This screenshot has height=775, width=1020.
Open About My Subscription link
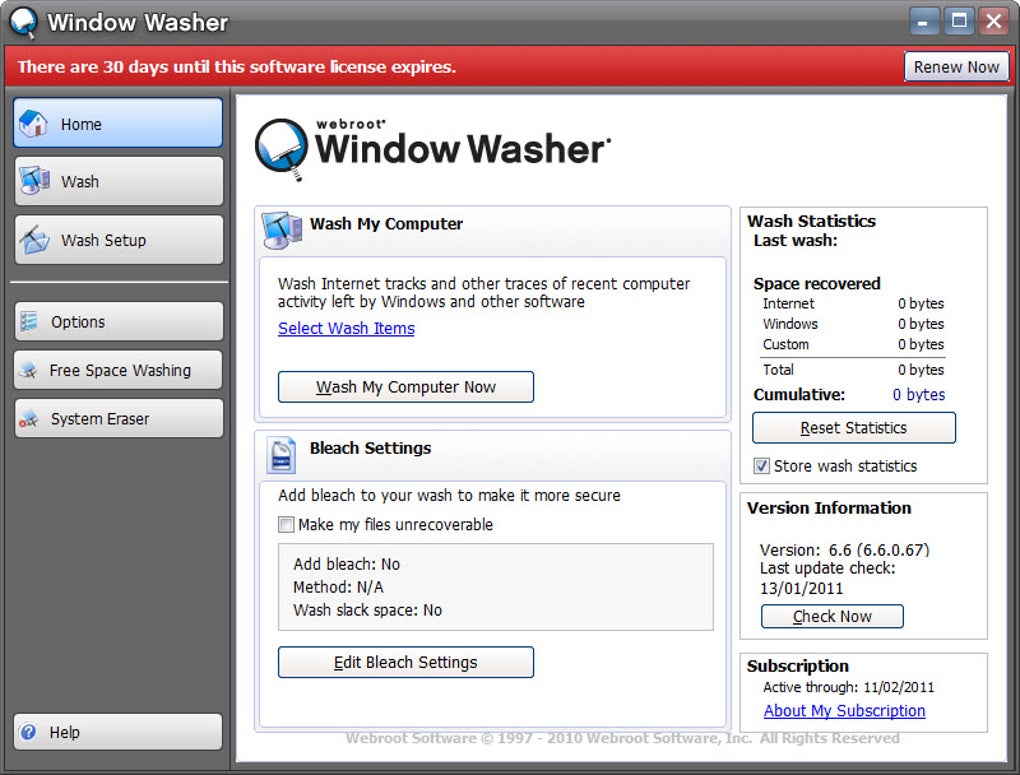844,711
